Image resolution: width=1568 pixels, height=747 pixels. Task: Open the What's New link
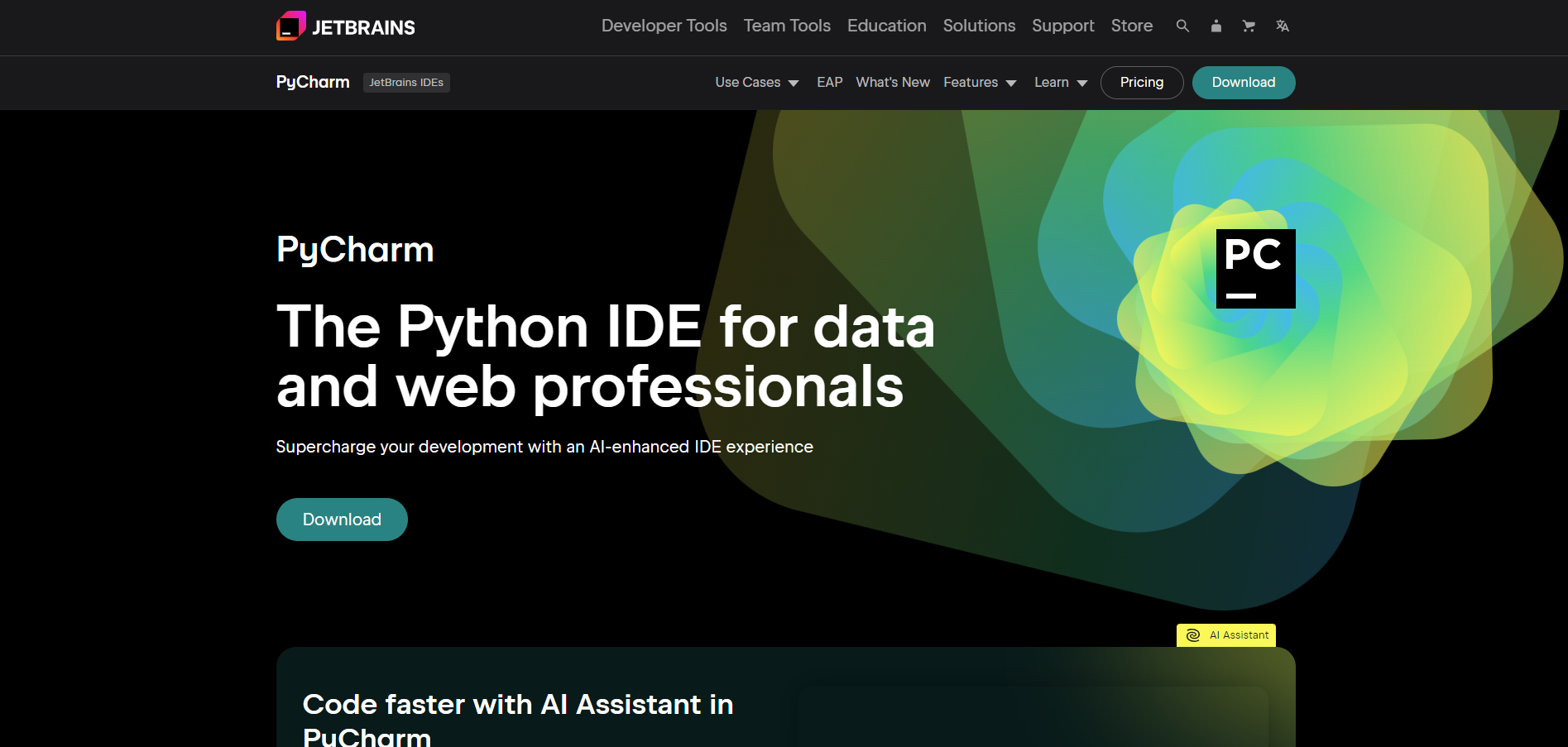pyautogui.click(x=893, y=83)
